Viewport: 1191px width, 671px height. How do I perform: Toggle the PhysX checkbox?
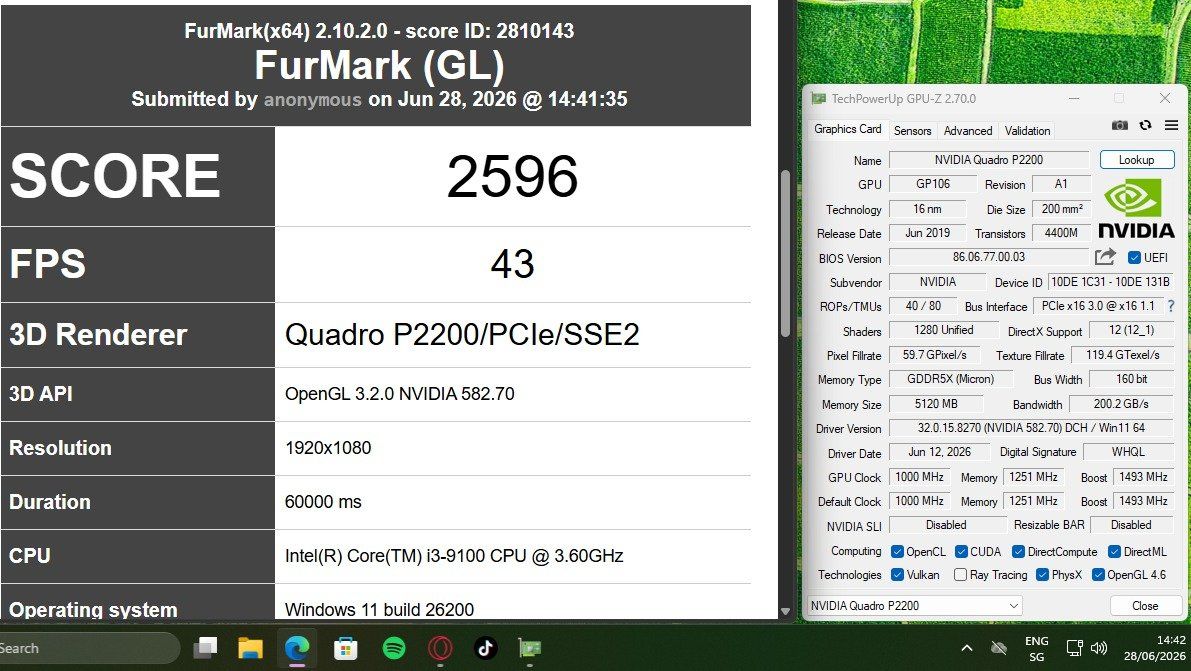click(x=1042, y=574)
